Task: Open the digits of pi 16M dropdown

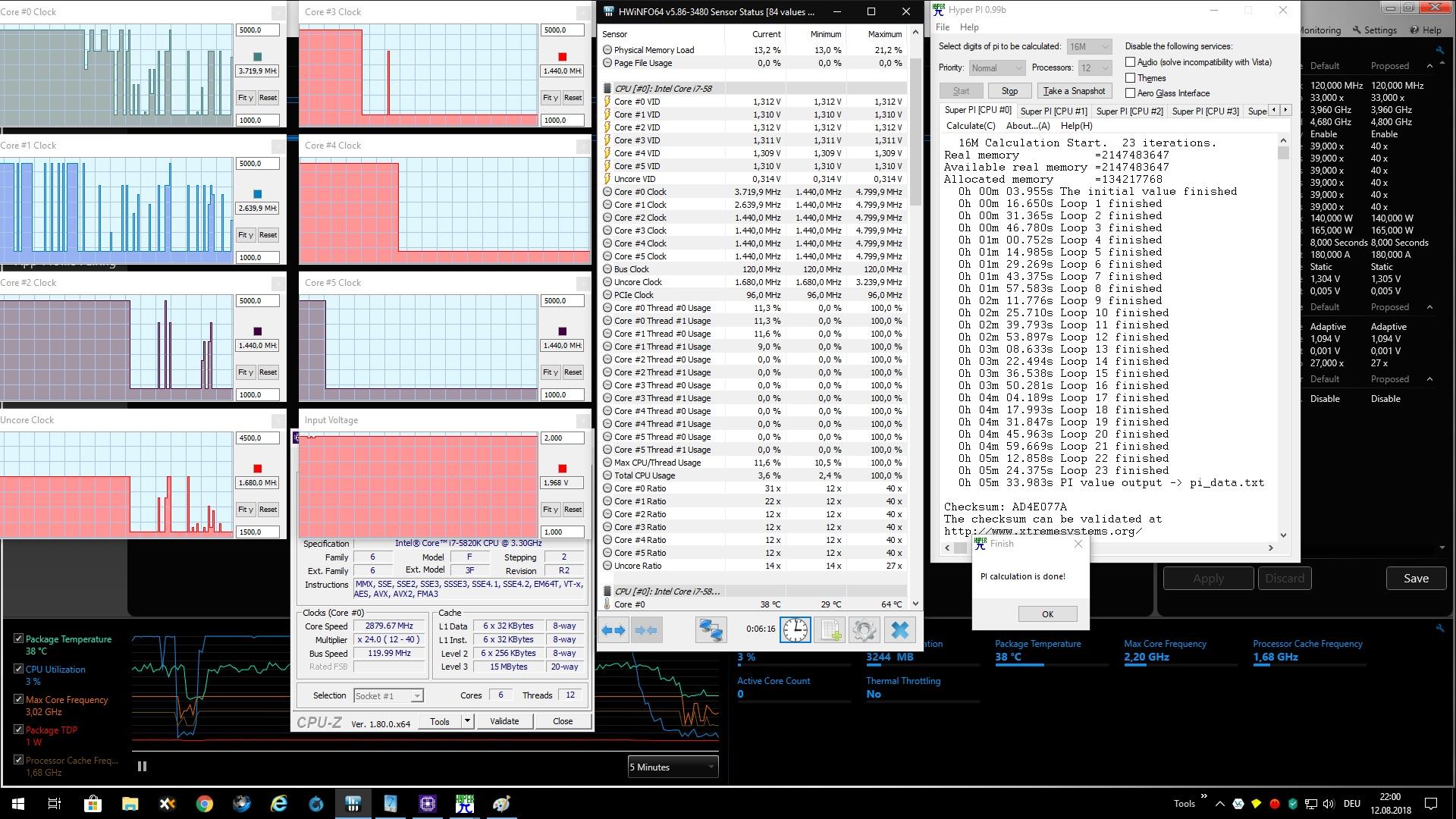Action: pos(1089,46)
